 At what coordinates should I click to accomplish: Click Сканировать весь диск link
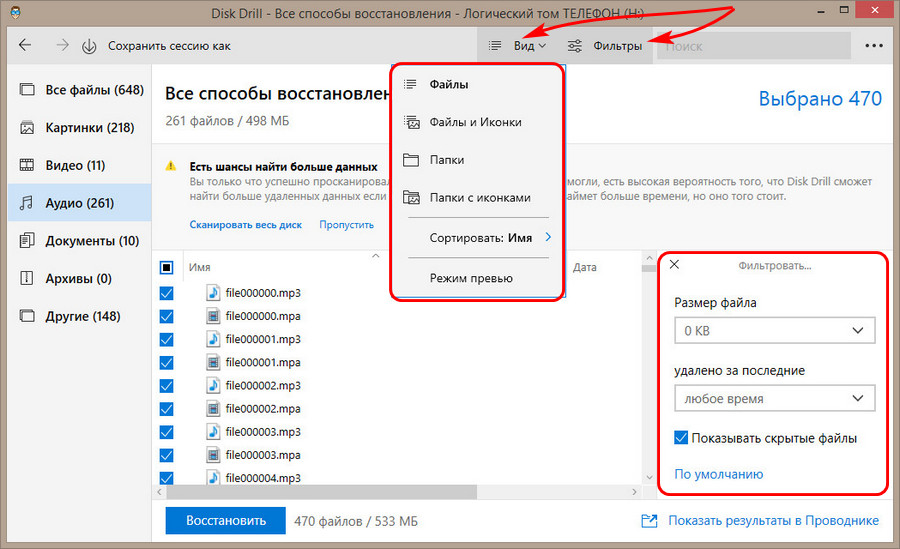point(246,225)
